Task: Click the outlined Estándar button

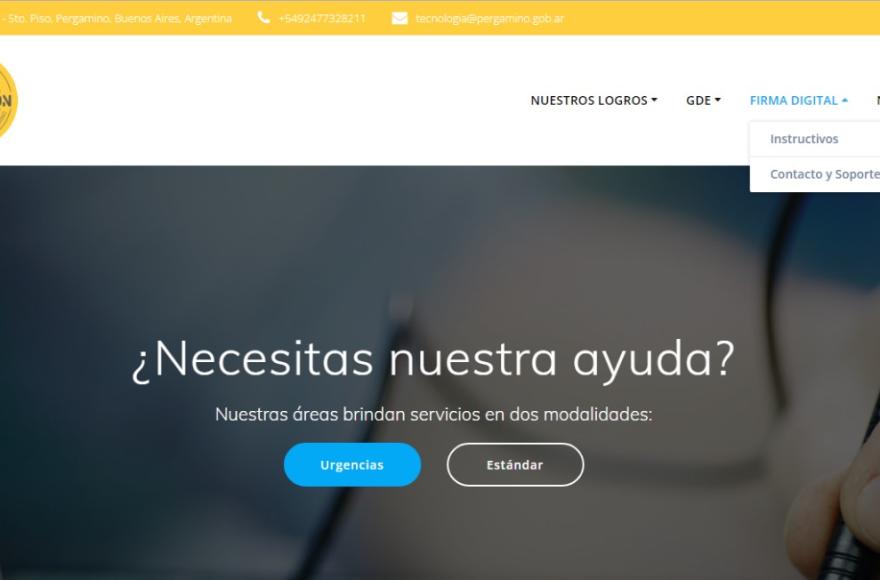Action: [515, 465]
